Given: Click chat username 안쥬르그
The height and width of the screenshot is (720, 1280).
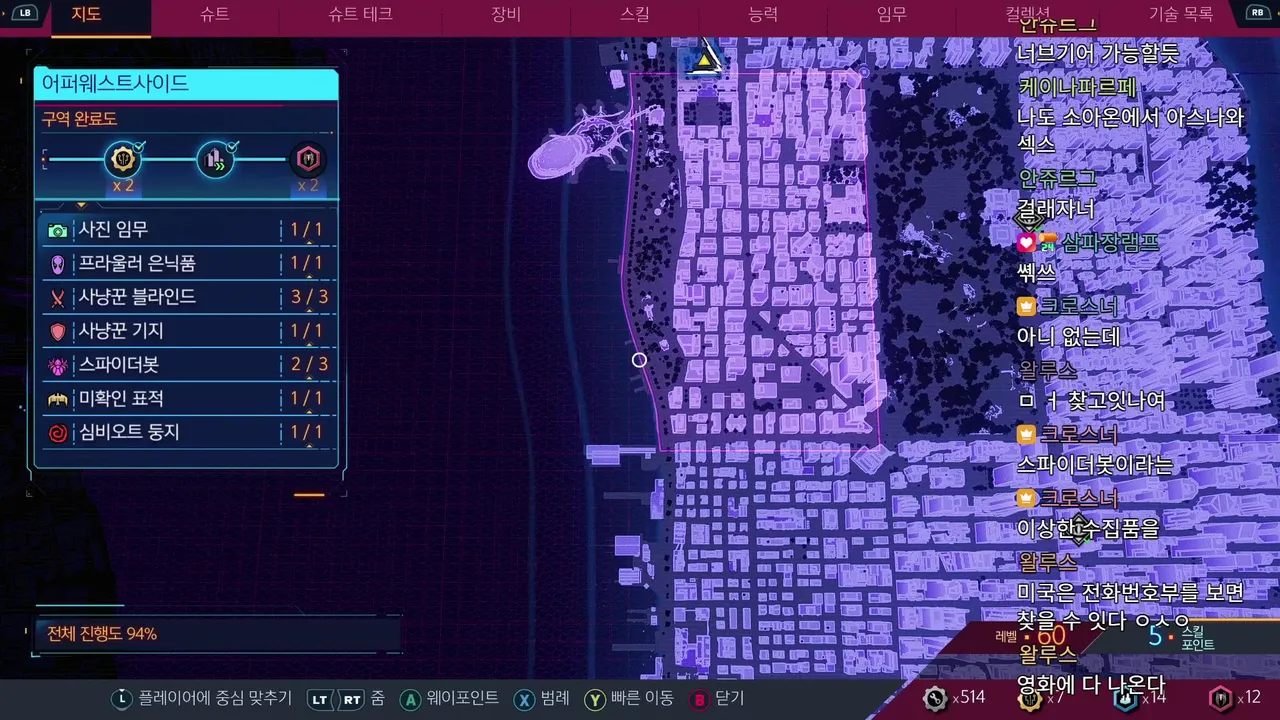Looking at the screenshot, I should point(1058,179).
